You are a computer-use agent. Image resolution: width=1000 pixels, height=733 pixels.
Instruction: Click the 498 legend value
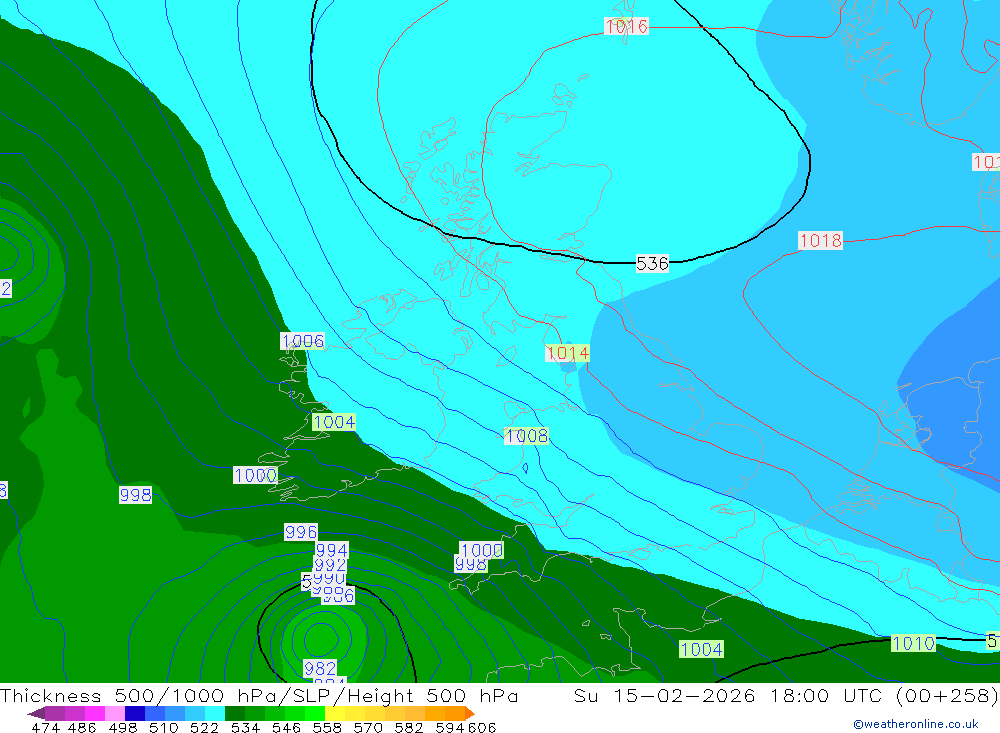pos(123,727)
